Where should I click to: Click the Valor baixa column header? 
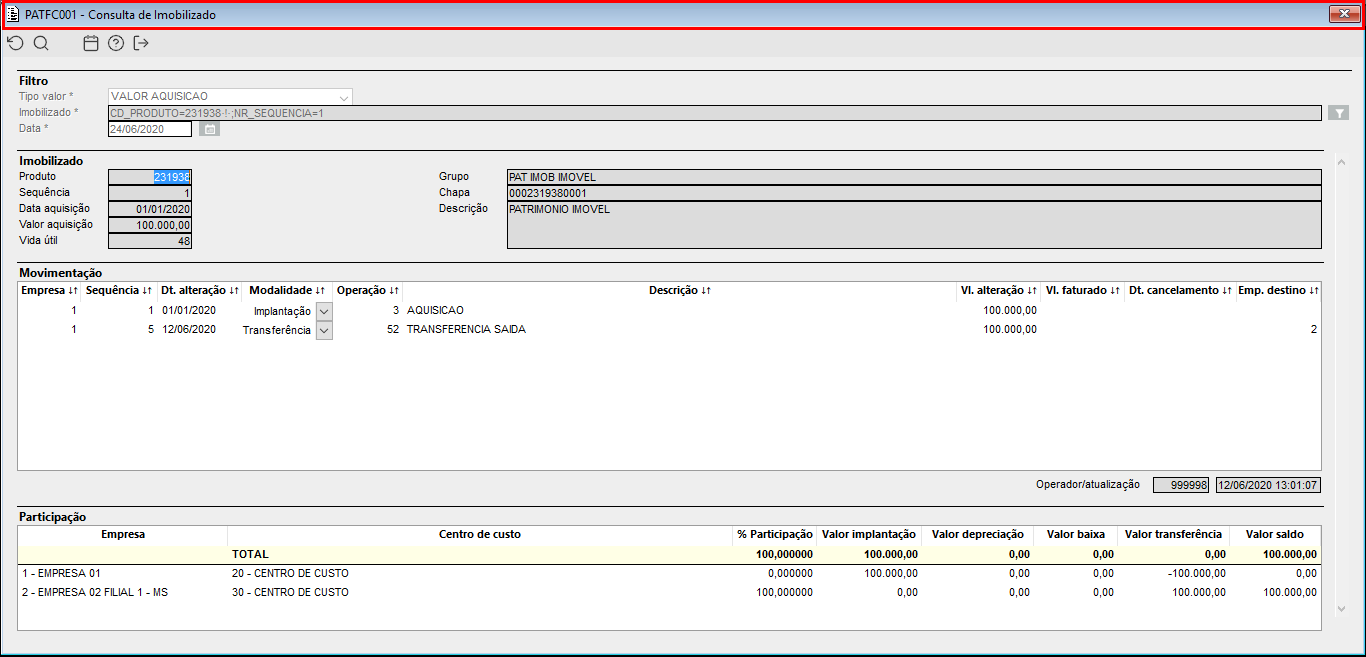click(1075, 535)
